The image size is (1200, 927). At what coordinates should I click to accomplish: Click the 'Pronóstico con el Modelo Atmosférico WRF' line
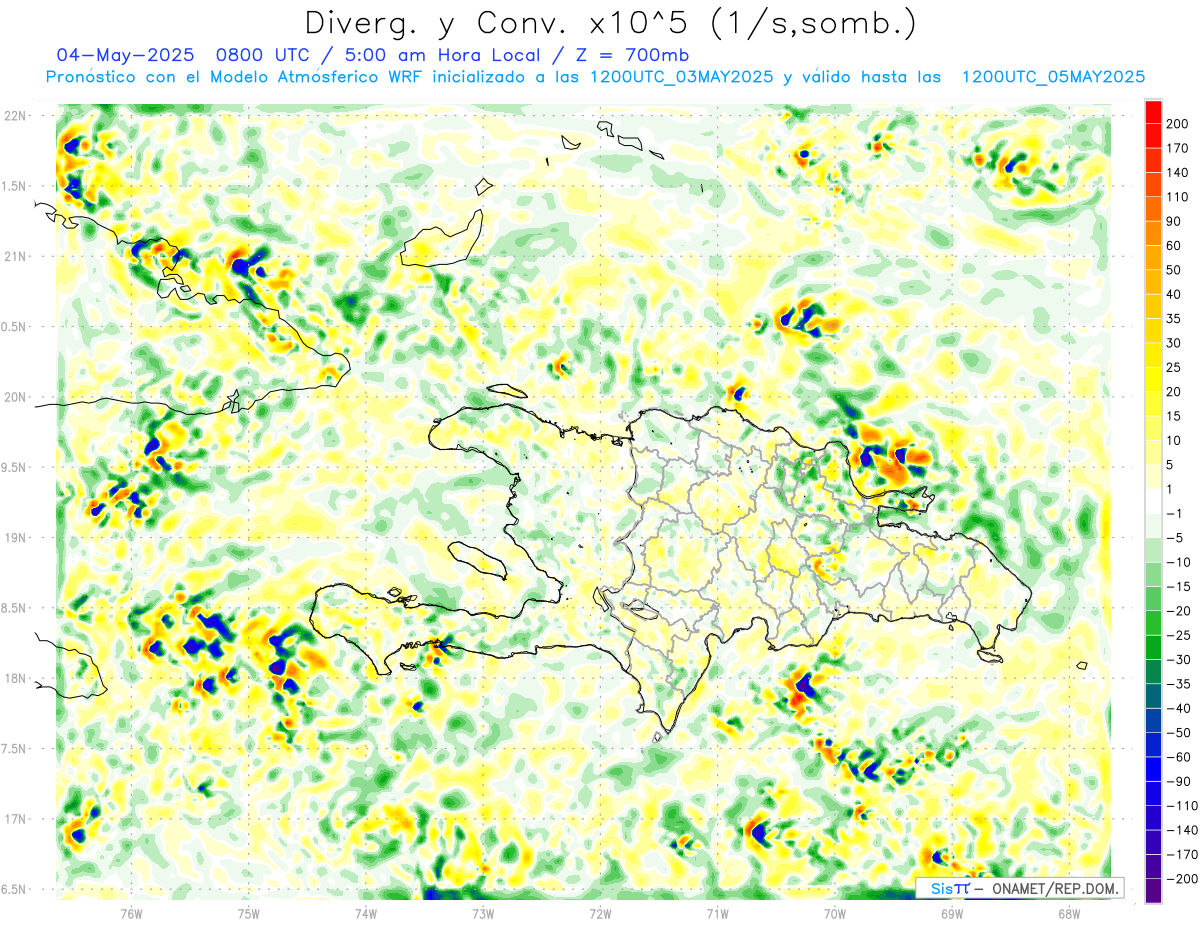pos(235,77)
